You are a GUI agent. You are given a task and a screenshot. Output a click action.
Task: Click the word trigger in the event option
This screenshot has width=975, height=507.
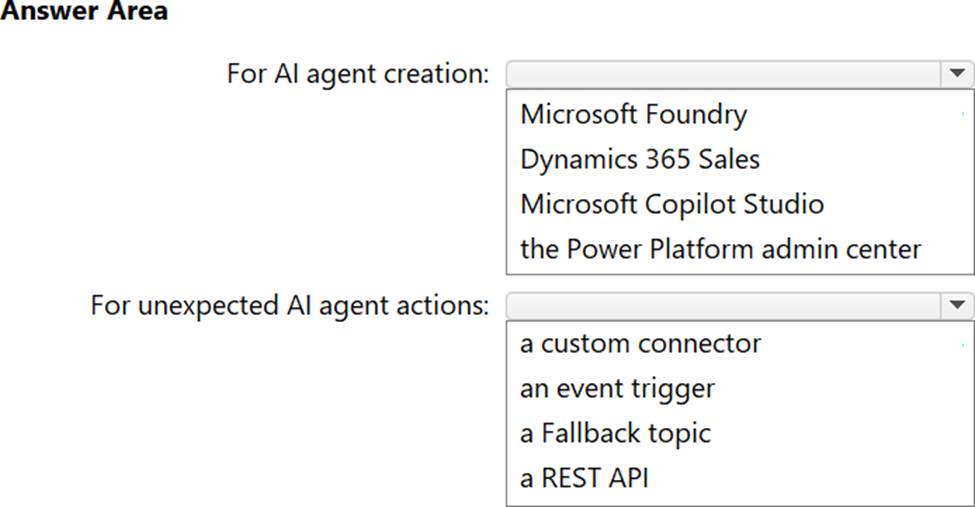click(x=679, y=388)
